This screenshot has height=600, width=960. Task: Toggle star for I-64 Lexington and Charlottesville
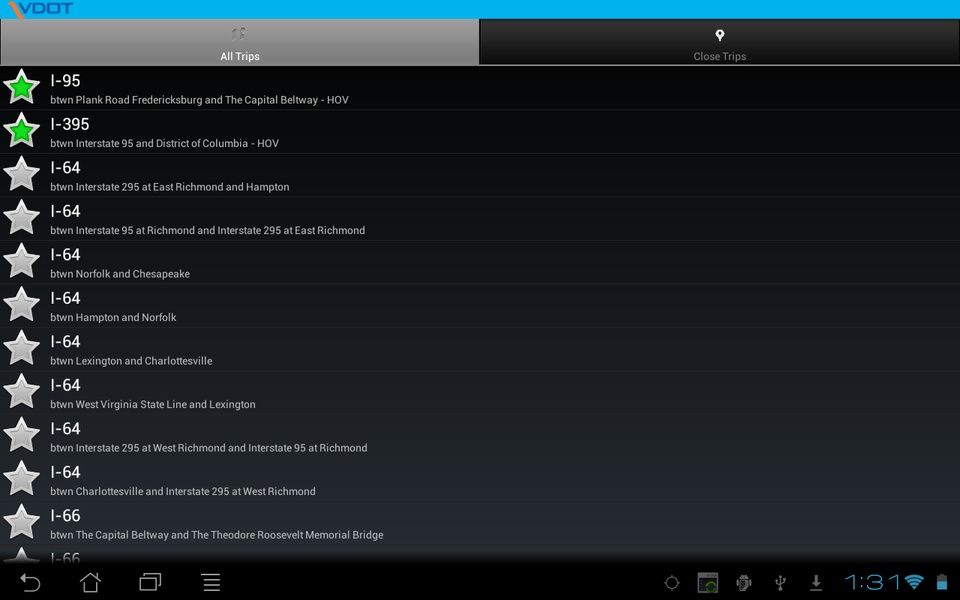(x=21, y=347)
